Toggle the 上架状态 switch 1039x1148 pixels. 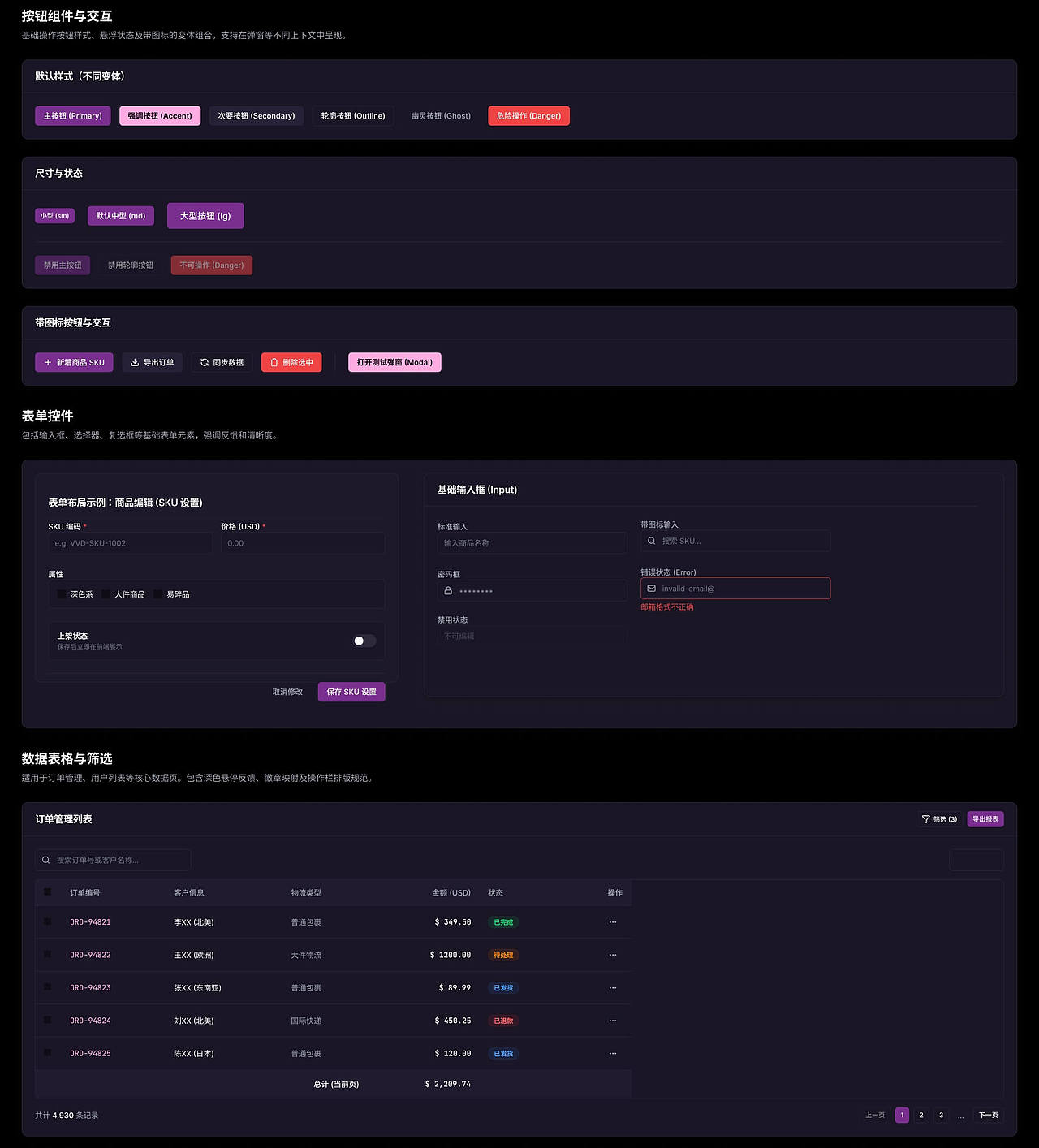364,641
